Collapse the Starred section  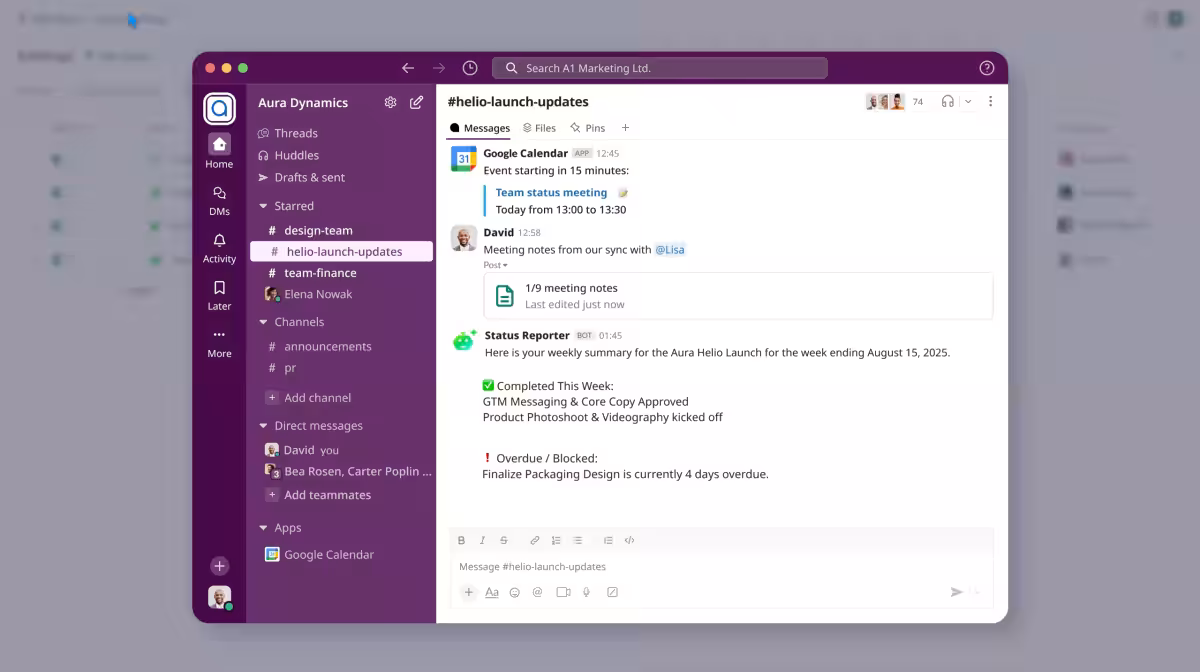point(264,206)
